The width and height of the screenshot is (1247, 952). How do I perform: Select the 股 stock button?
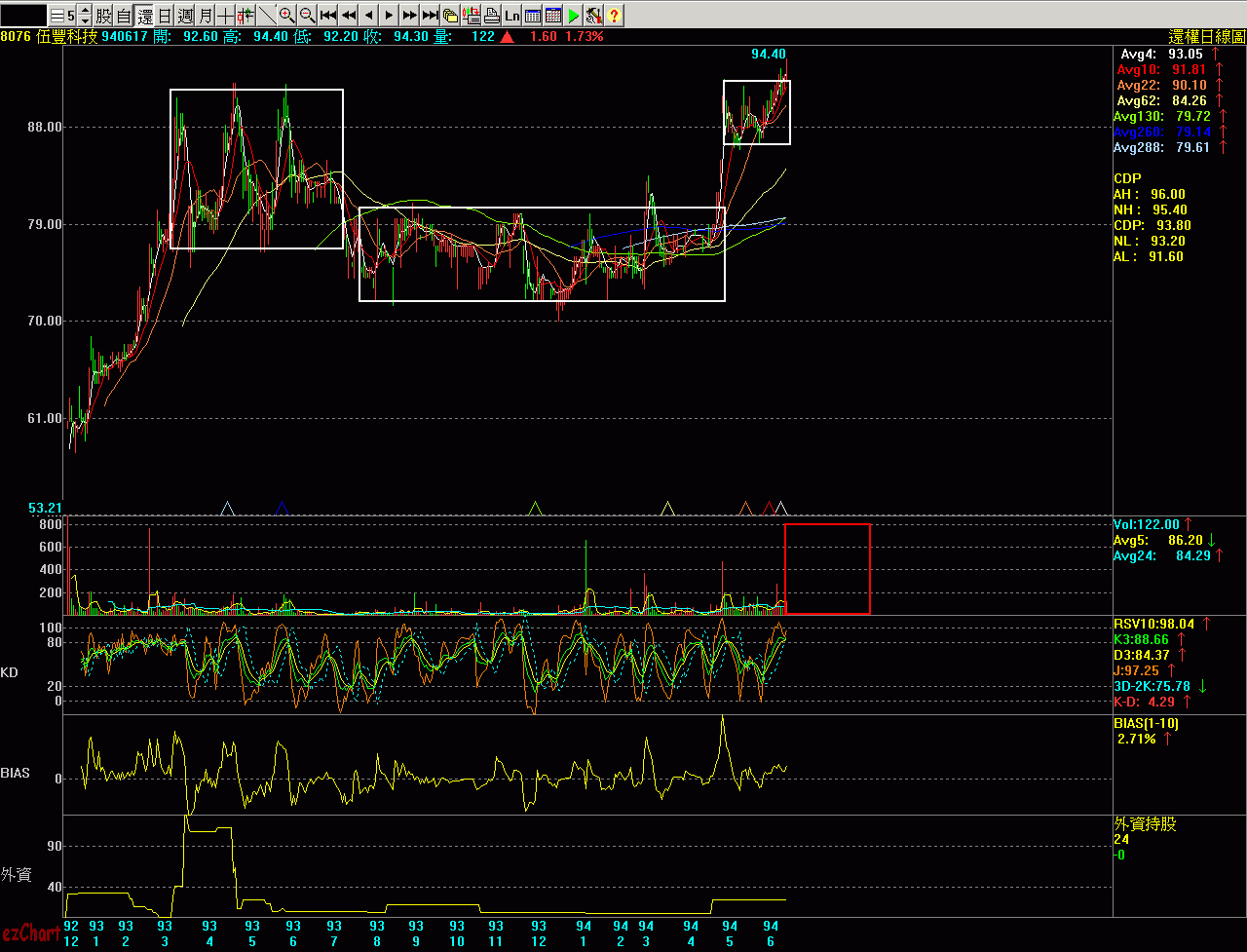click(x=103, y=16)
